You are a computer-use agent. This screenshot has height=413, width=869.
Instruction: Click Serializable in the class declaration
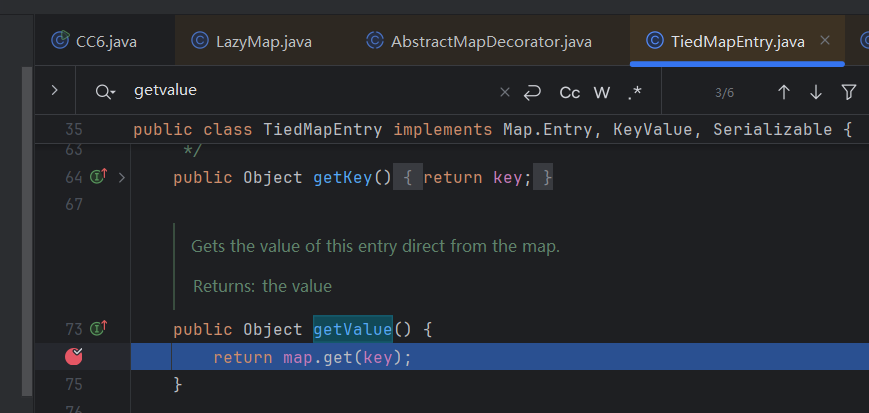pos(773,130)
